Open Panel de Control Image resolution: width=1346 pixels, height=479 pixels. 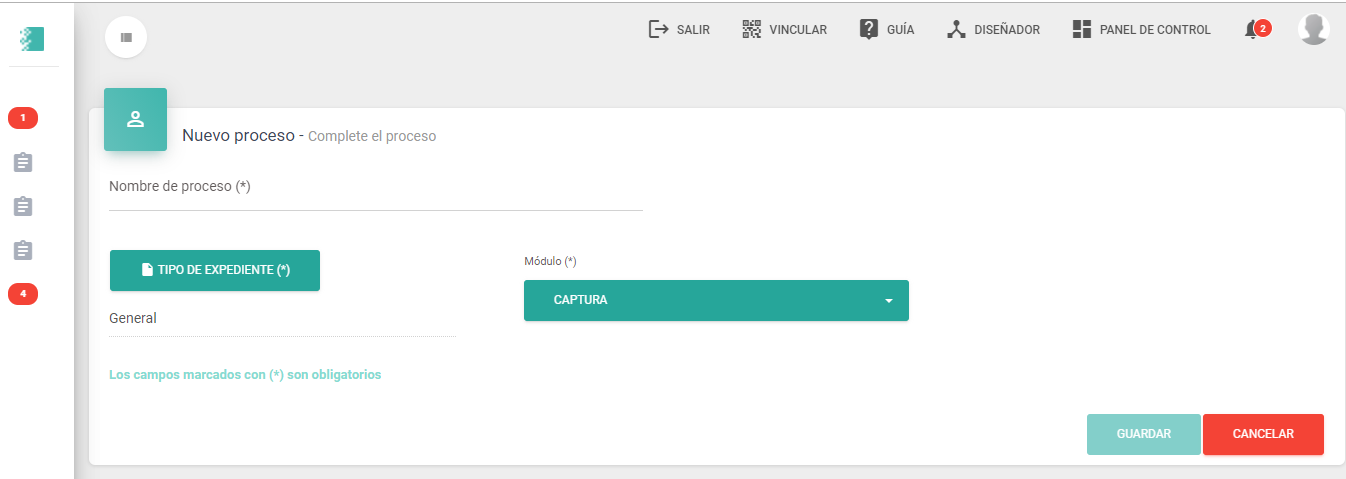[x=1141, y=30]
